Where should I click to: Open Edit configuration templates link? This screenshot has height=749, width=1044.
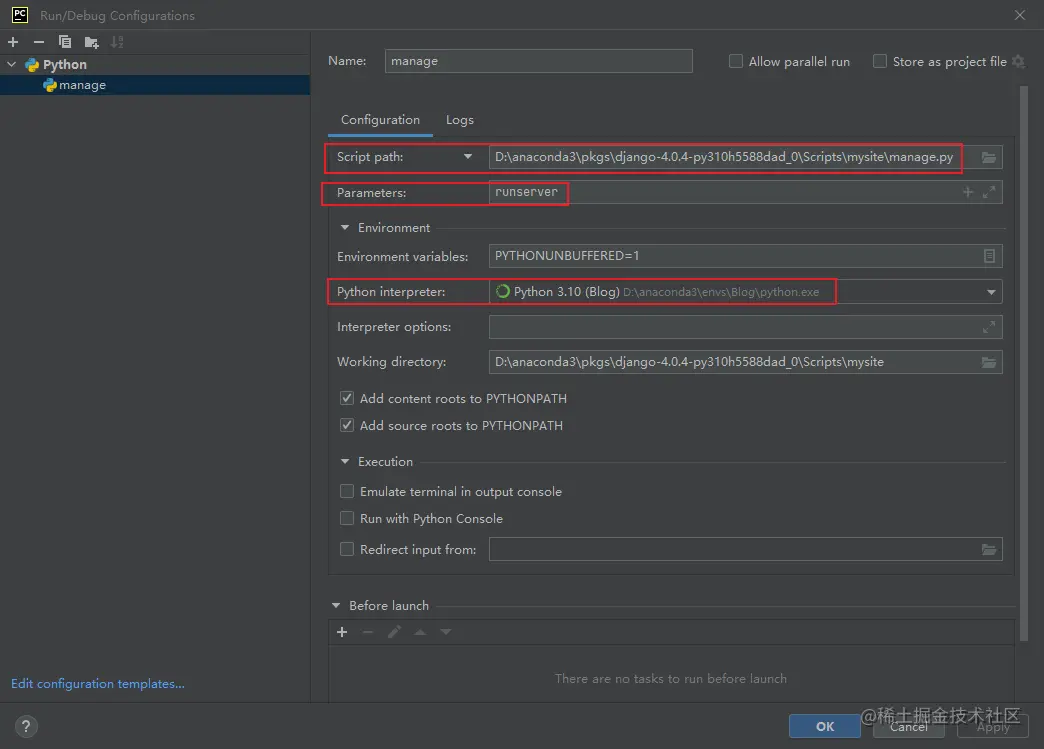coord(98,684)
